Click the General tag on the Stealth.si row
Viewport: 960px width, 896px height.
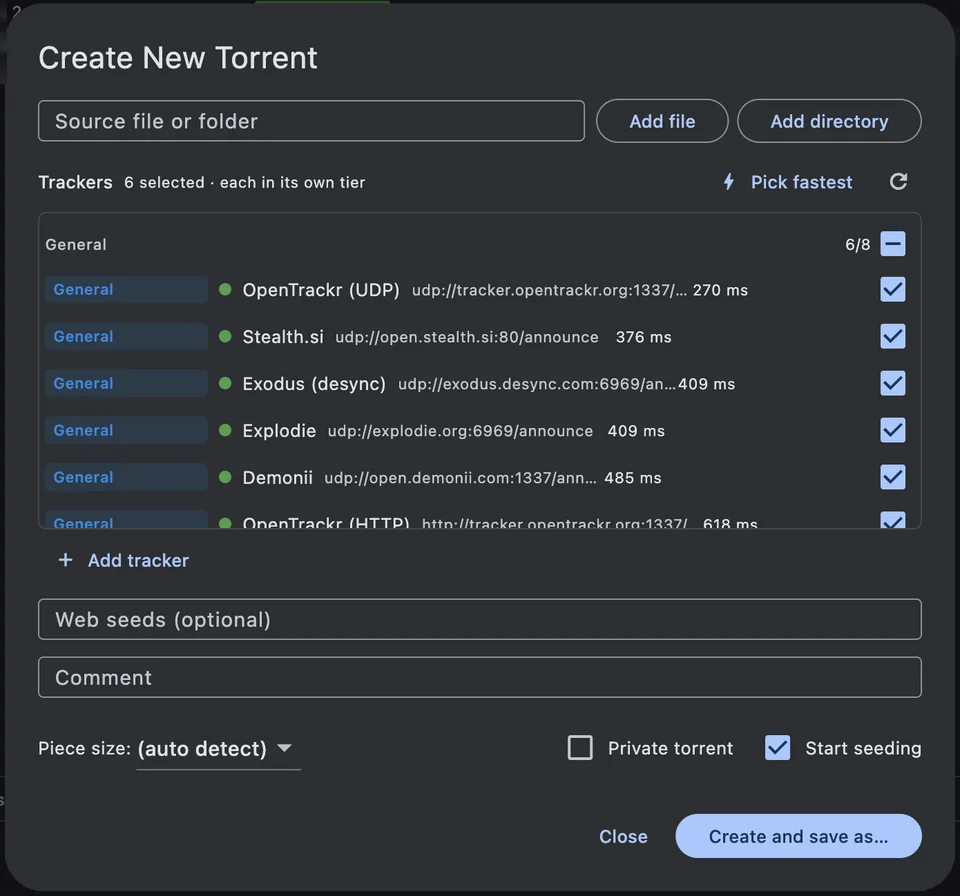click(x=126, y=336)
